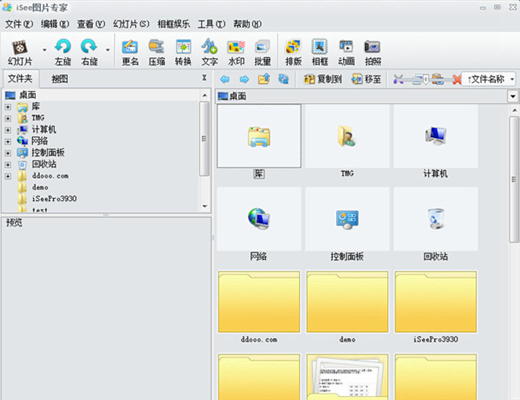Select iSeePro3930 in the folder tree

tap(54, 199)
